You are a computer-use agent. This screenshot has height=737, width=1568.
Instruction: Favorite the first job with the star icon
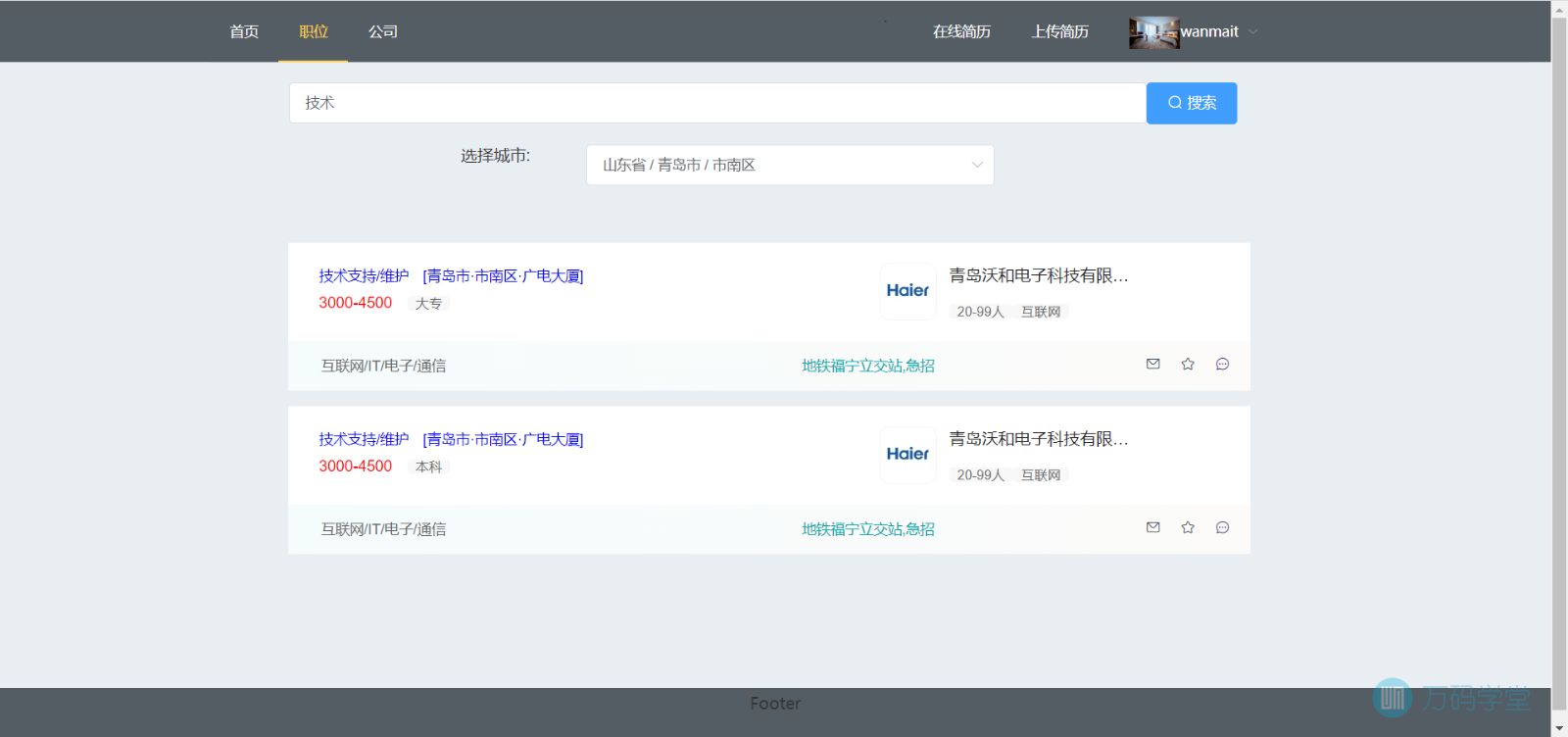coord(1188,364)
